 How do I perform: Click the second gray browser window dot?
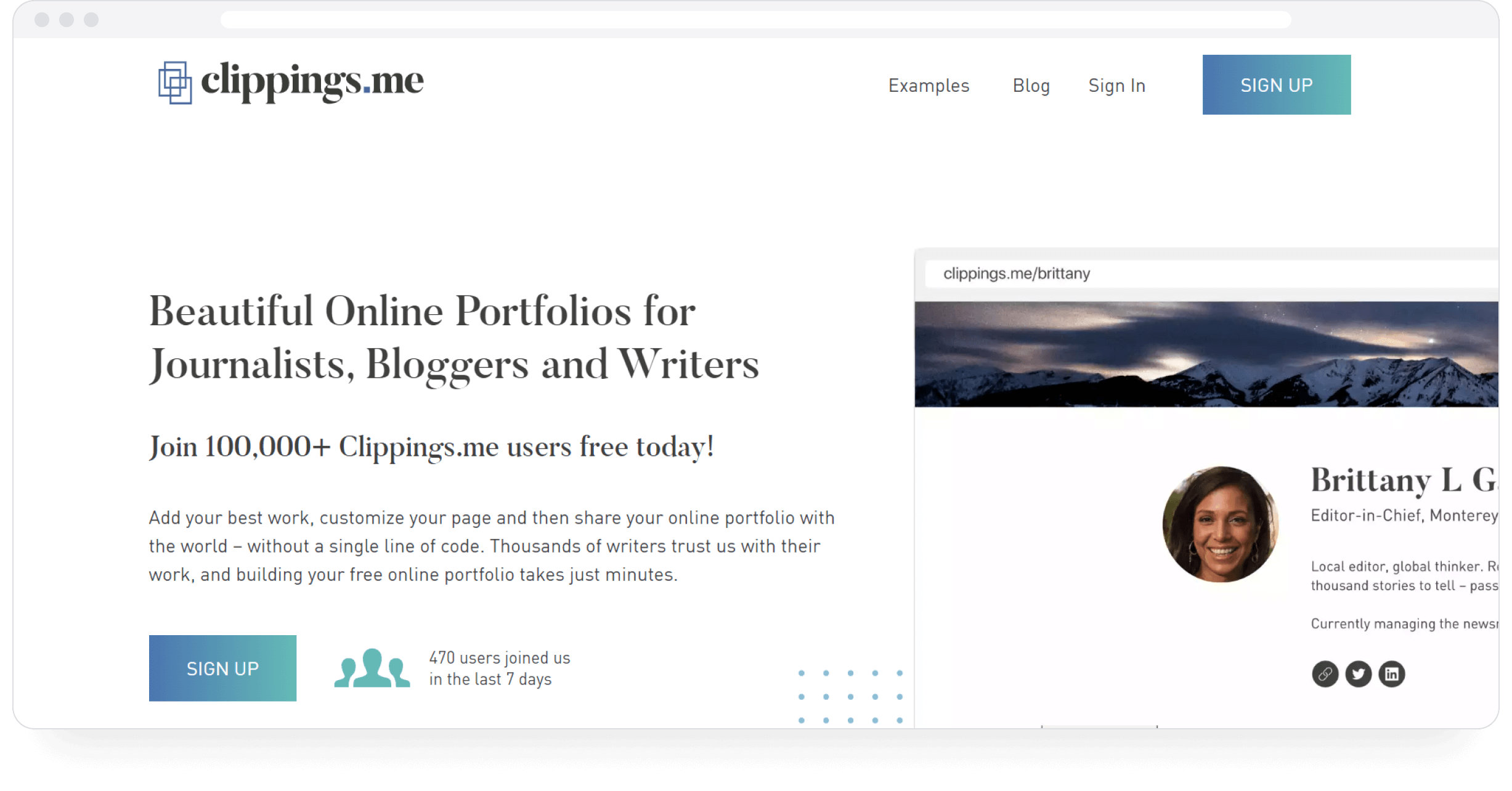[x=67, y=20]
